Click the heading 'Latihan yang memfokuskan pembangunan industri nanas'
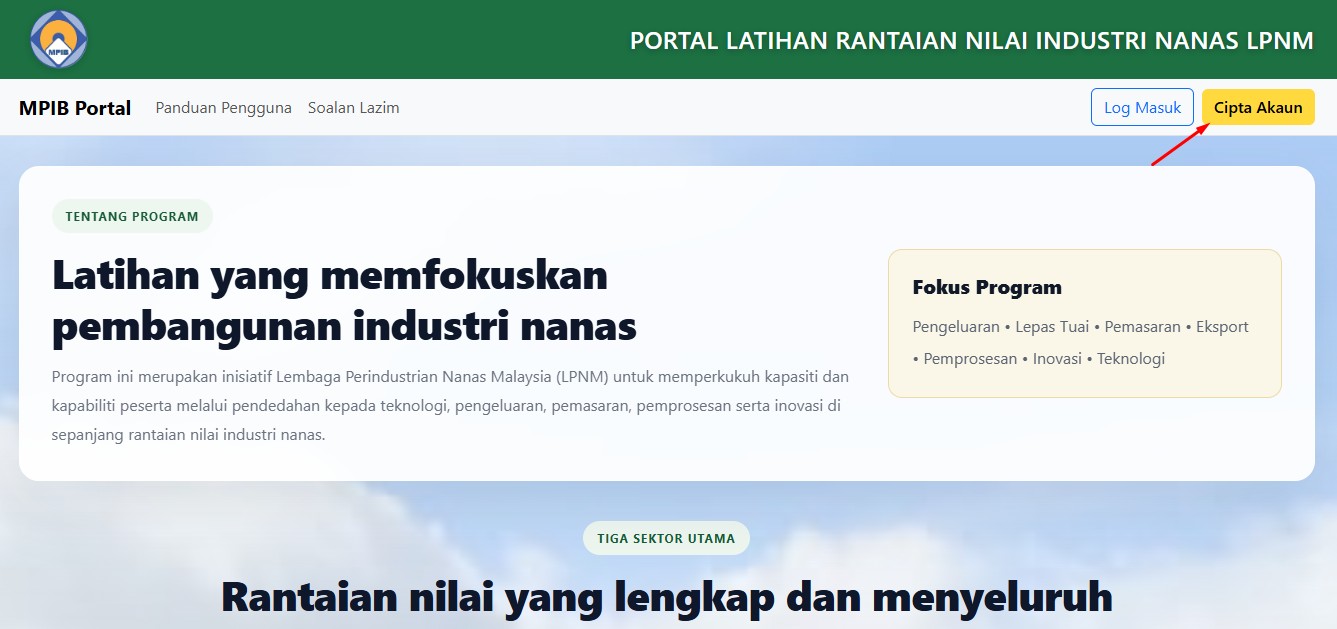Image resolution: width=1337 pixels, height=629 pixels. tap(345, 300)
